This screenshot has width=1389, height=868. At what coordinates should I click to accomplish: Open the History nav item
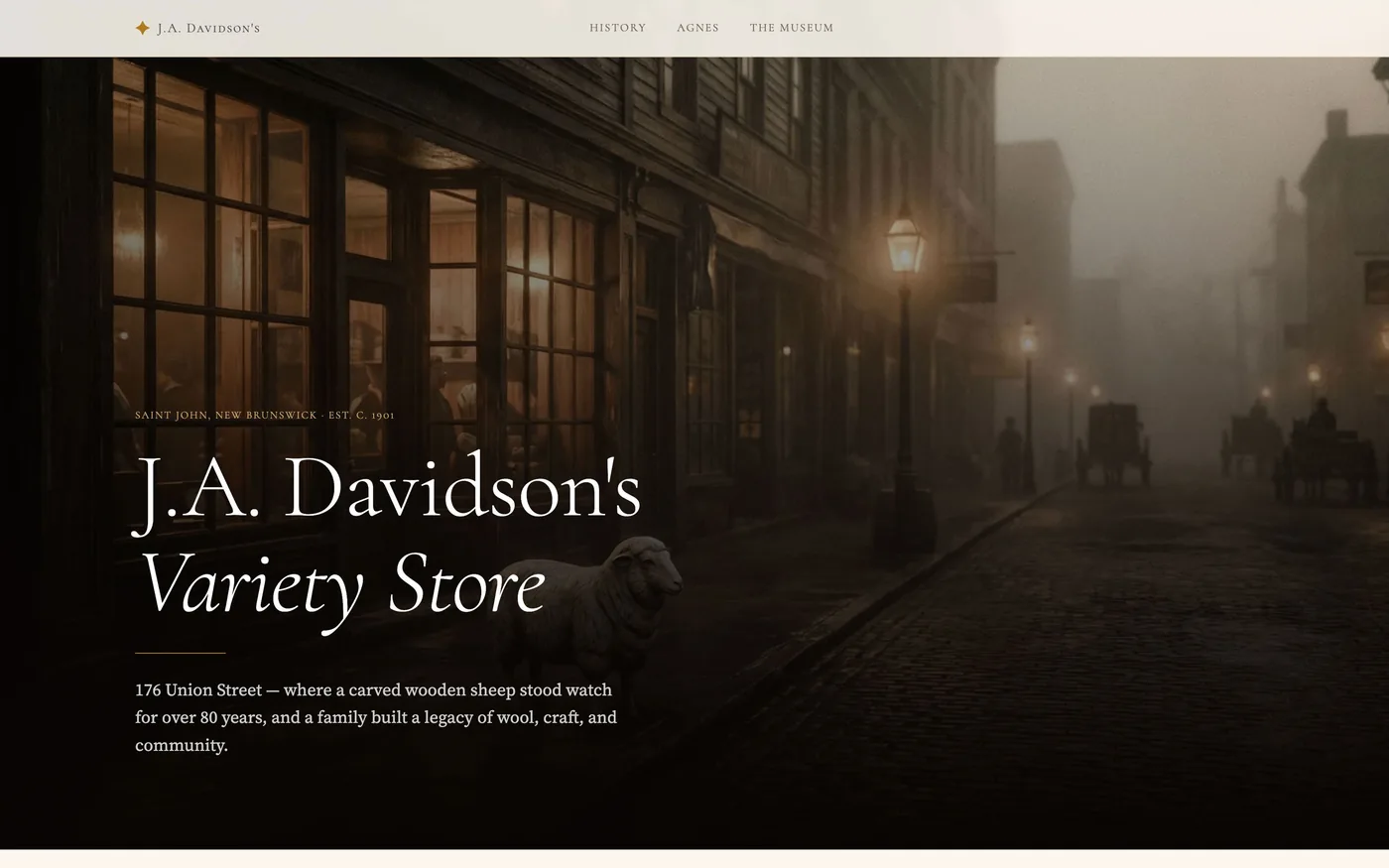617,28
